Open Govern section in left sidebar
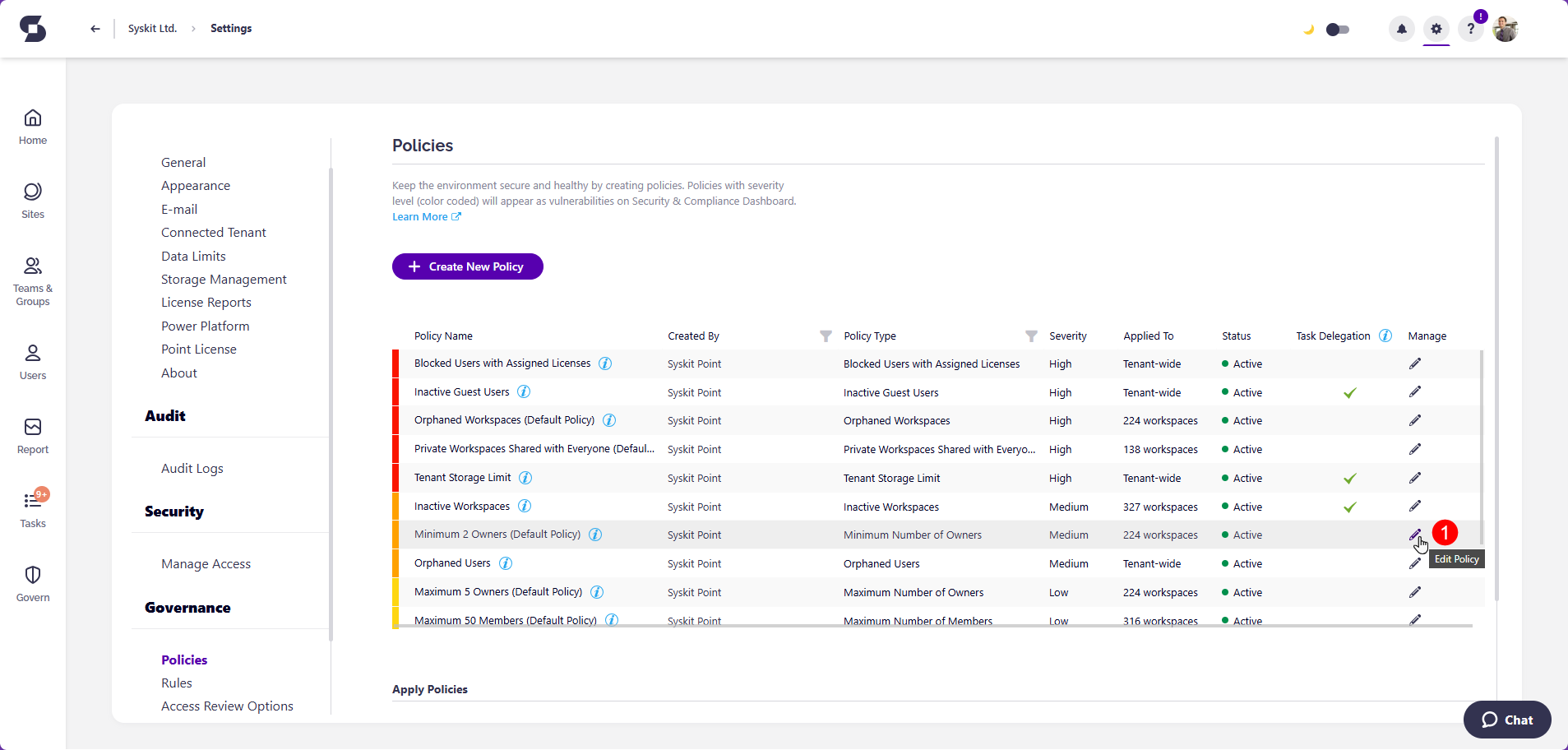This screenshot has height=750, width=1568. tap(33, 584)
